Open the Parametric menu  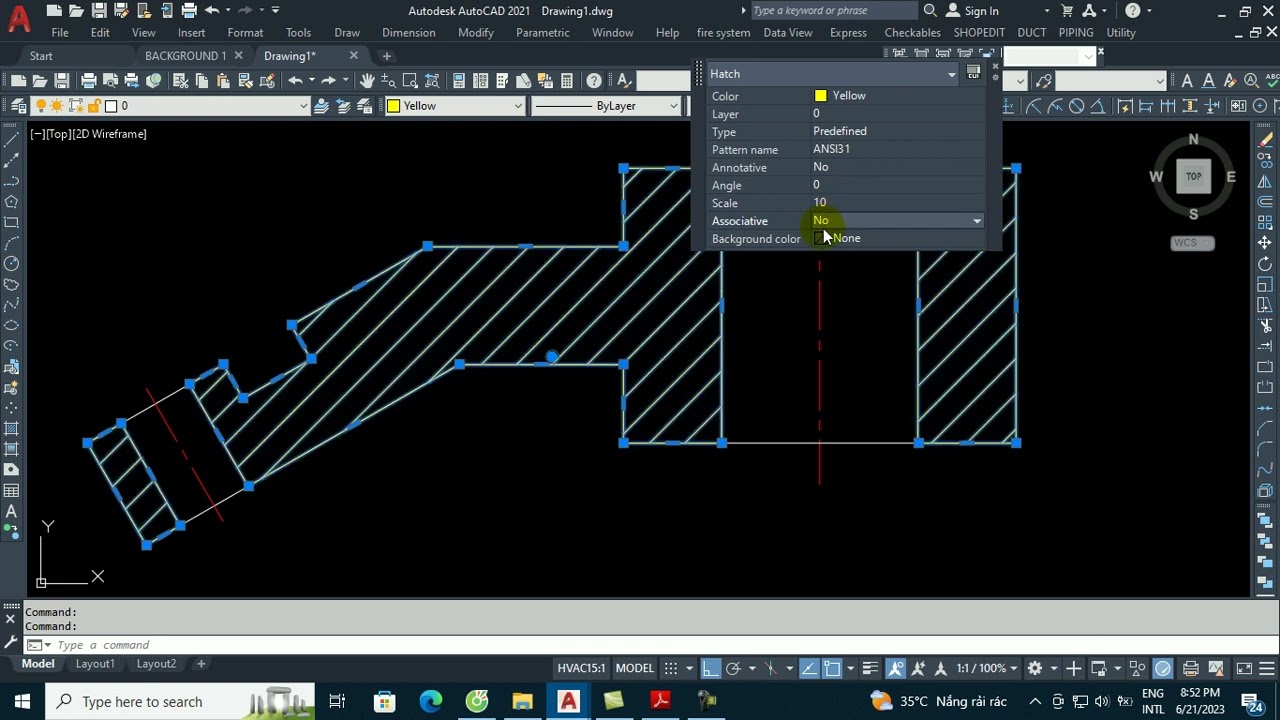(x=543, y=33)
